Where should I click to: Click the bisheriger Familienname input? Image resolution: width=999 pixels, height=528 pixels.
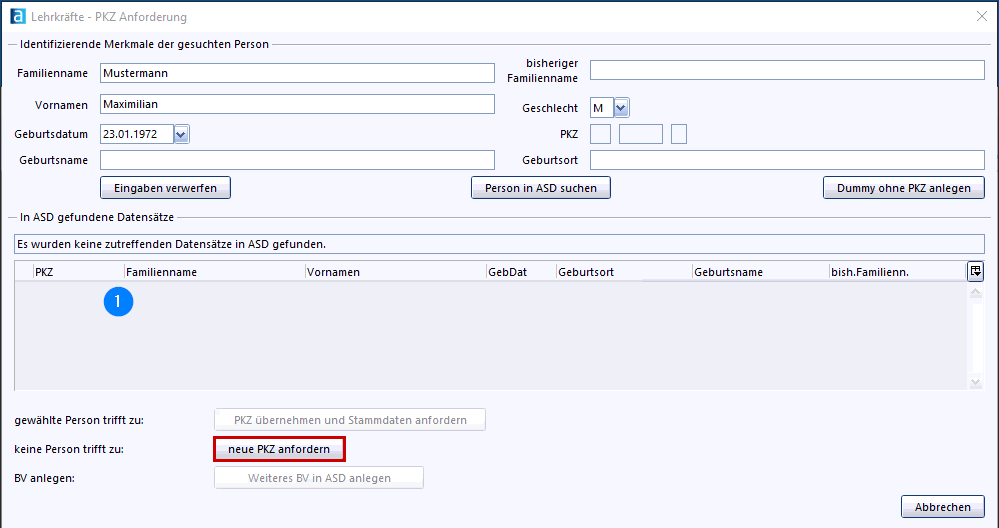[x=787, y=70]
